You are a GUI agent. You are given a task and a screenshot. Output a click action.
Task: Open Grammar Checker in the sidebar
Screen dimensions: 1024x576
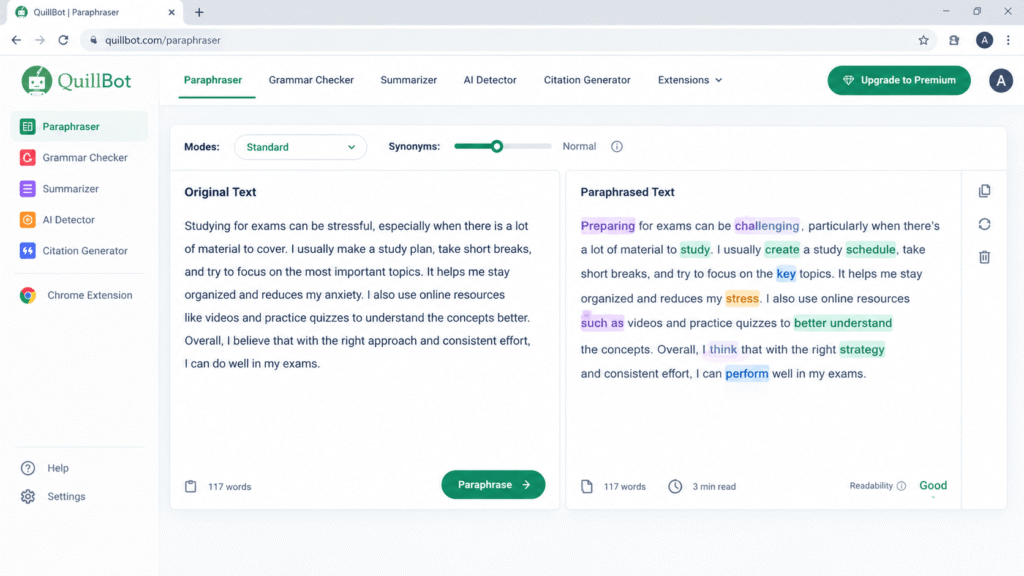(79, 157)
